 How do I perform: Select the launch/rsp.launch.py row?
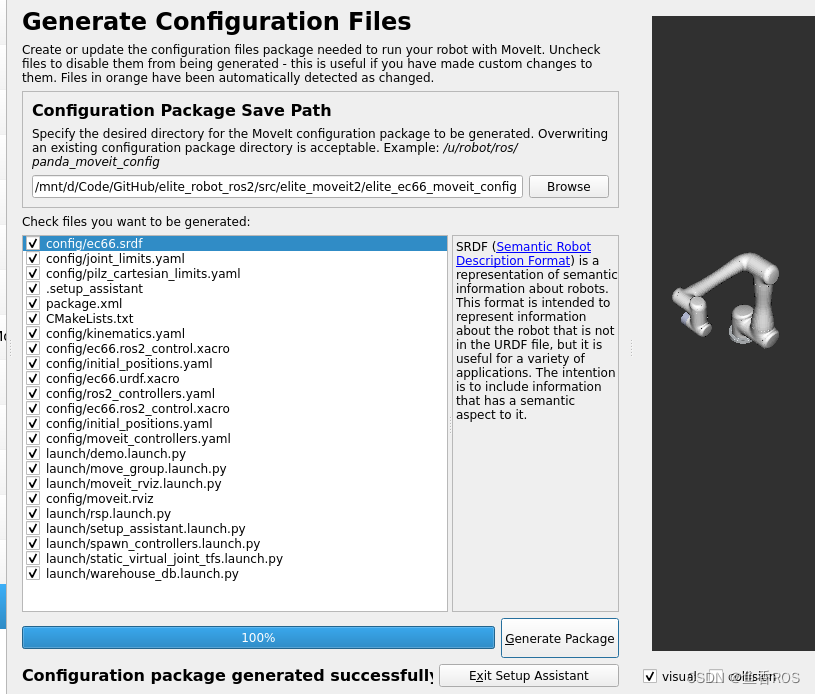[x=235, y=514]
